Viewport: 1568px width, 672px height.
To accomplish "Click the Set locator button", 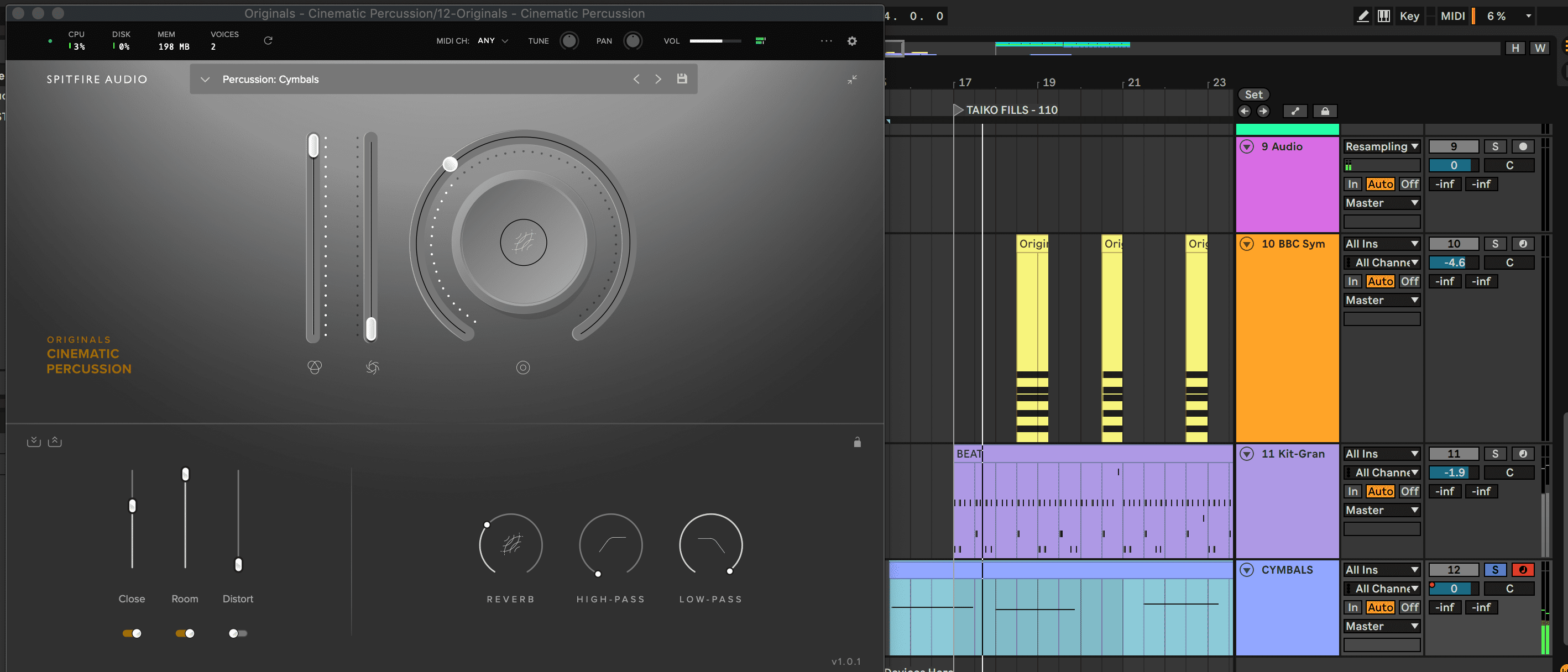I will [1253, 95].
